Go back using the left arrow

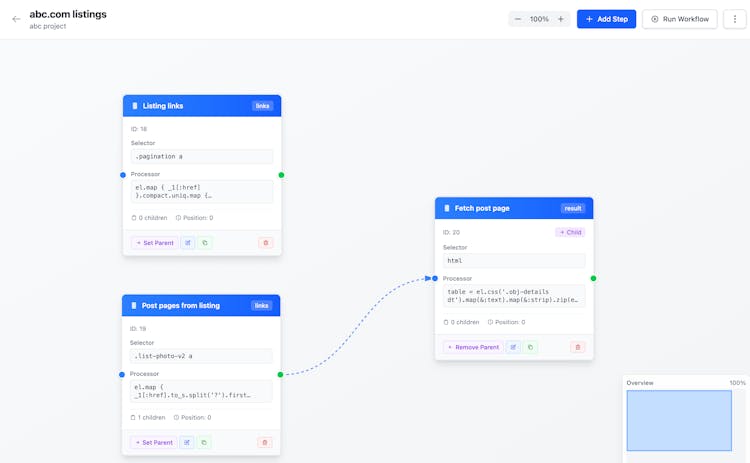pos(16,19)
